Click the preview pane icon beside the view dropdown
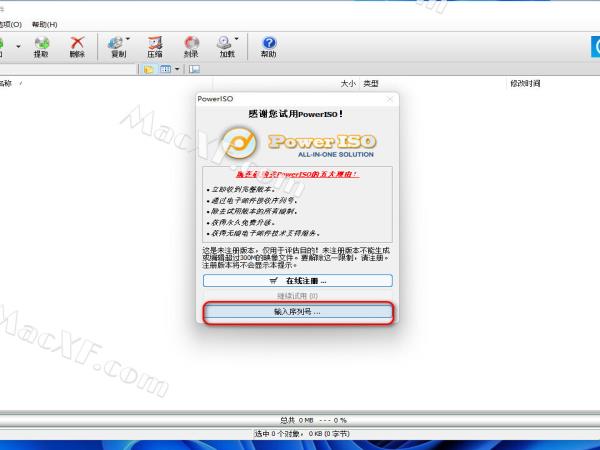Viewport: 600px width, 450px height. pos(194,69)
